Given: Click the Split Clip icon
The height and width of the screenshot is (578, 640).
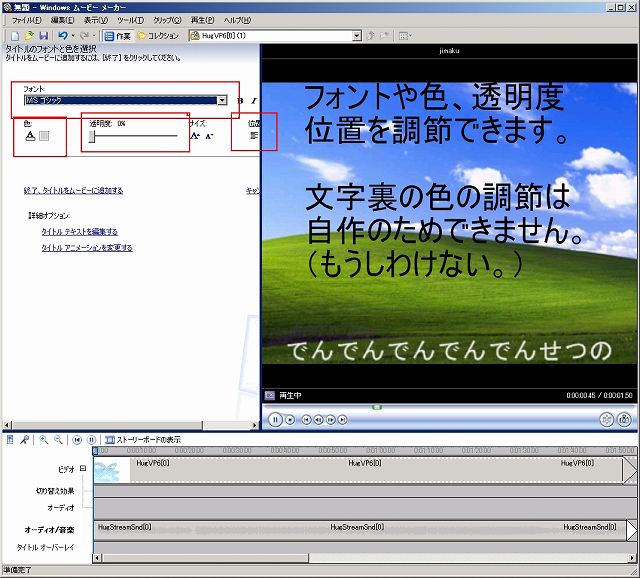Looking at the screenshot, I should click(607, 420).
